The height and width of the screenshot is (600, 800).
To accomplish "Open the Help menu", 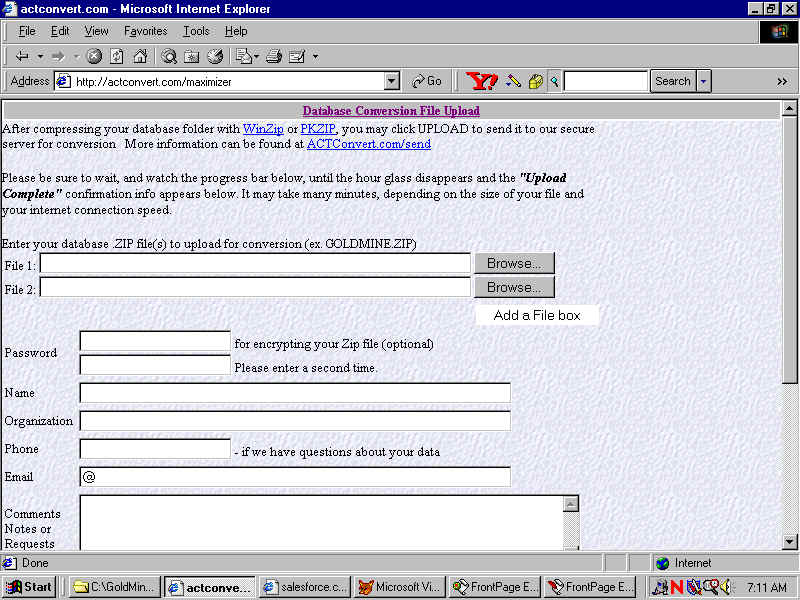I will 236,32.
